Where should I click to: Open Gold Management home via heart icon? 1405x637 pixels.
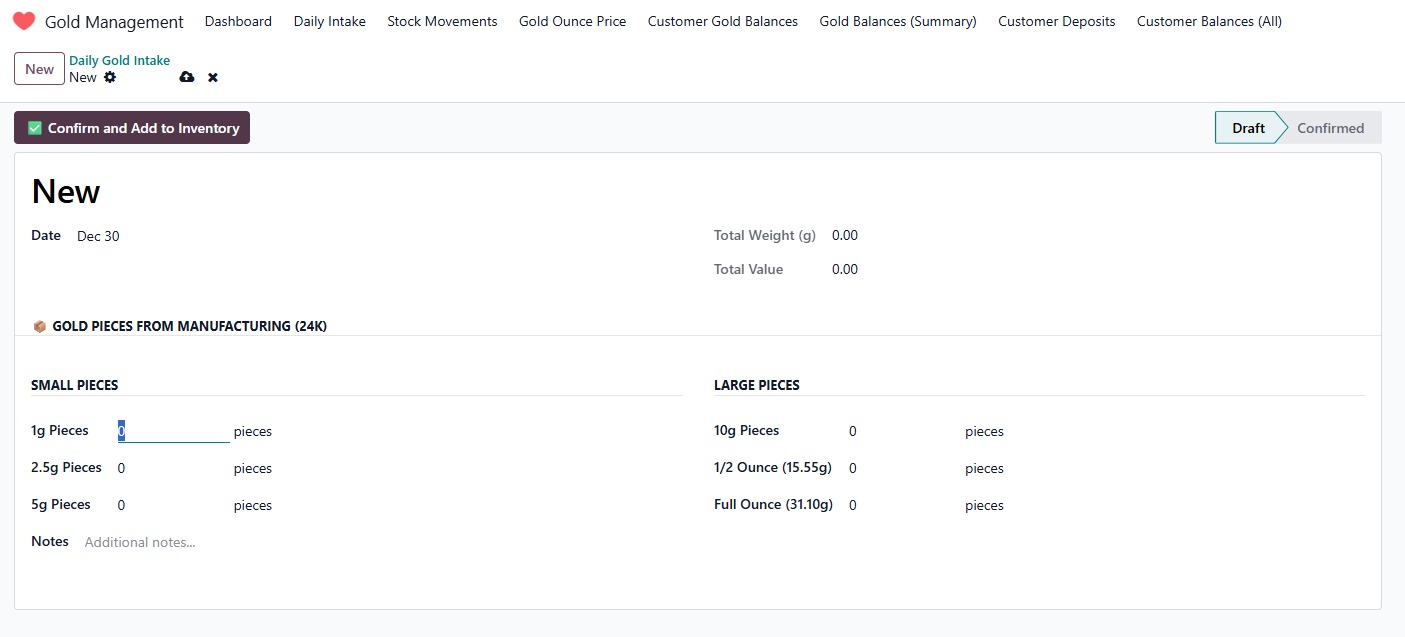pyautogui.click(x=23, y=20)
